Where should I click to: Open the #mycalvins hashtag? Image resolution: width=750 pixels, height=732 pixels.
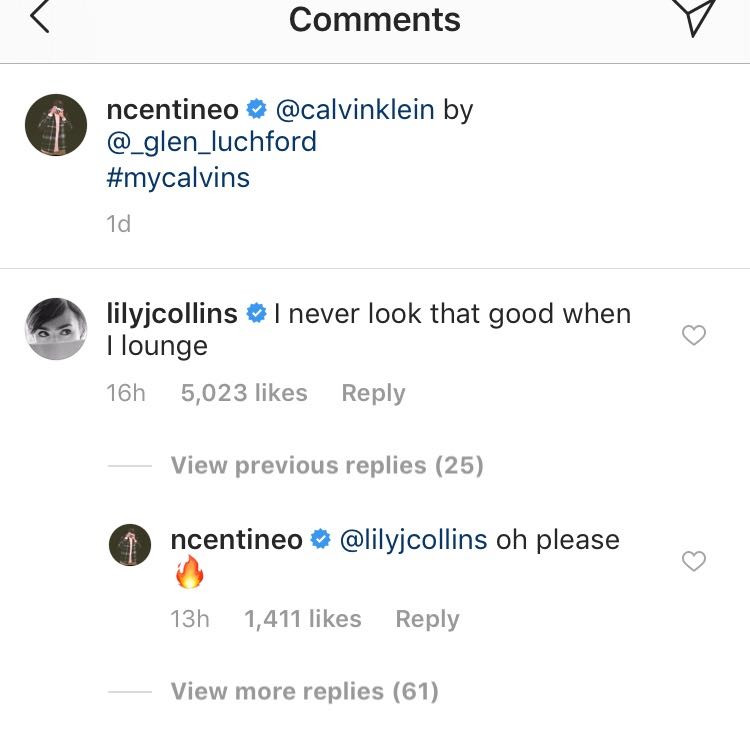pyautogui.click(x=178, y=177)
